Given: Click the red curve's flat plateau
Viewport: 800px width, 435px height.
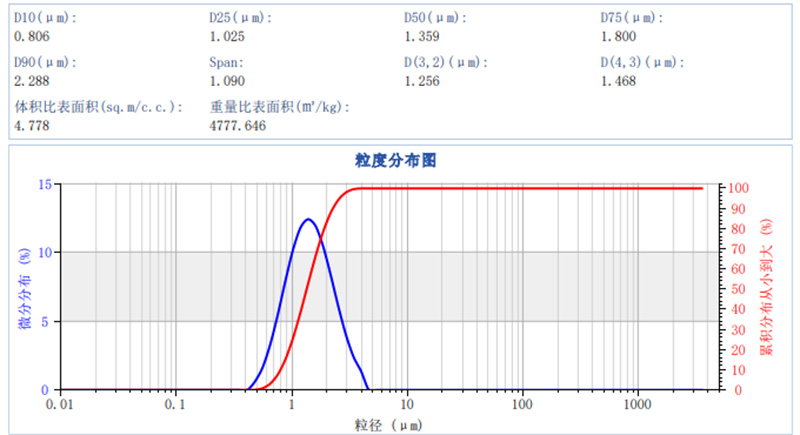Looking at the screenshot, I should click(x=530, y=188).
